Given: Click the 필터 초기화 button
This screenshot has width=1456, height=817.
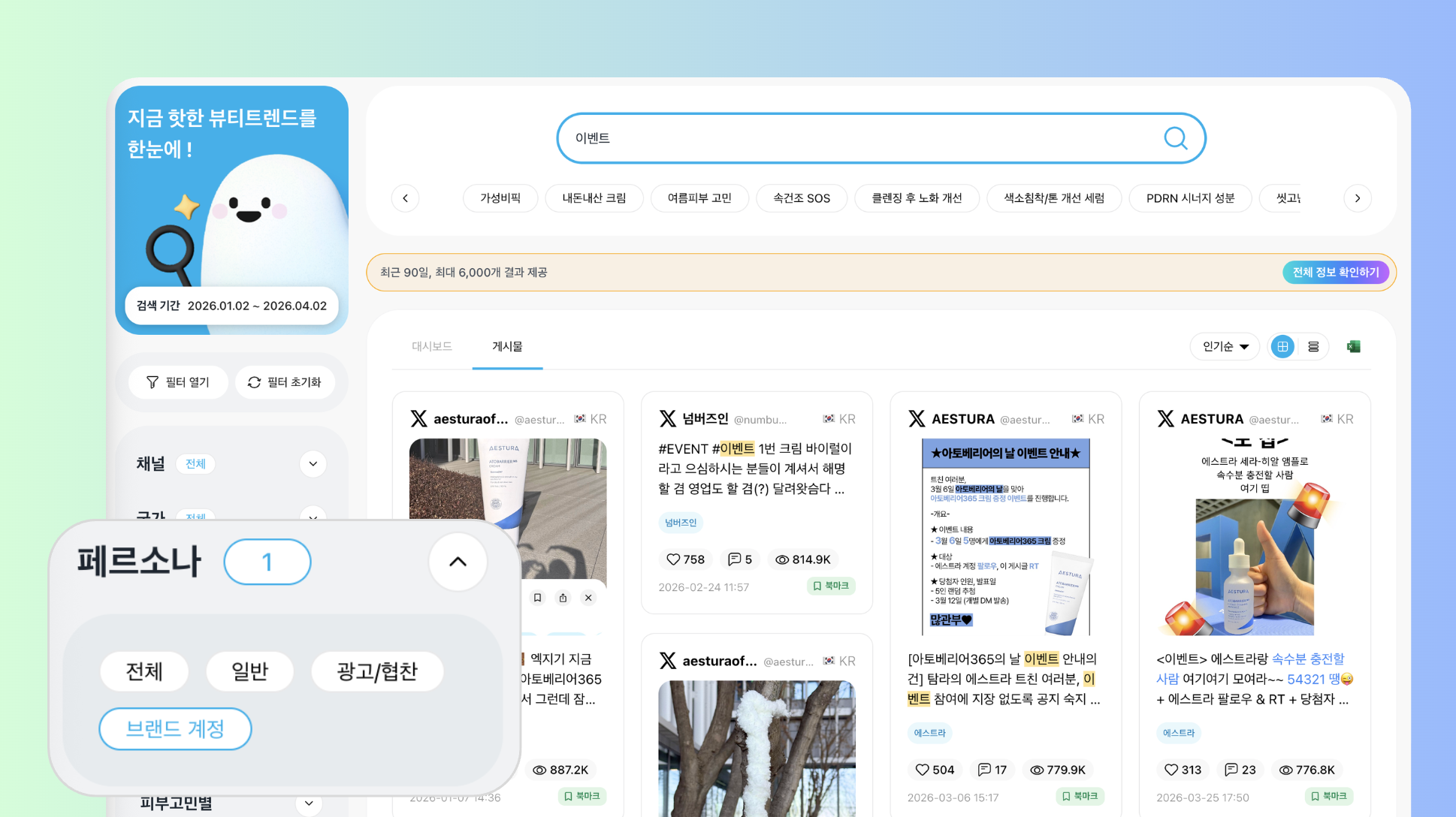Looking at the screenshot, I should click(285, 382).
